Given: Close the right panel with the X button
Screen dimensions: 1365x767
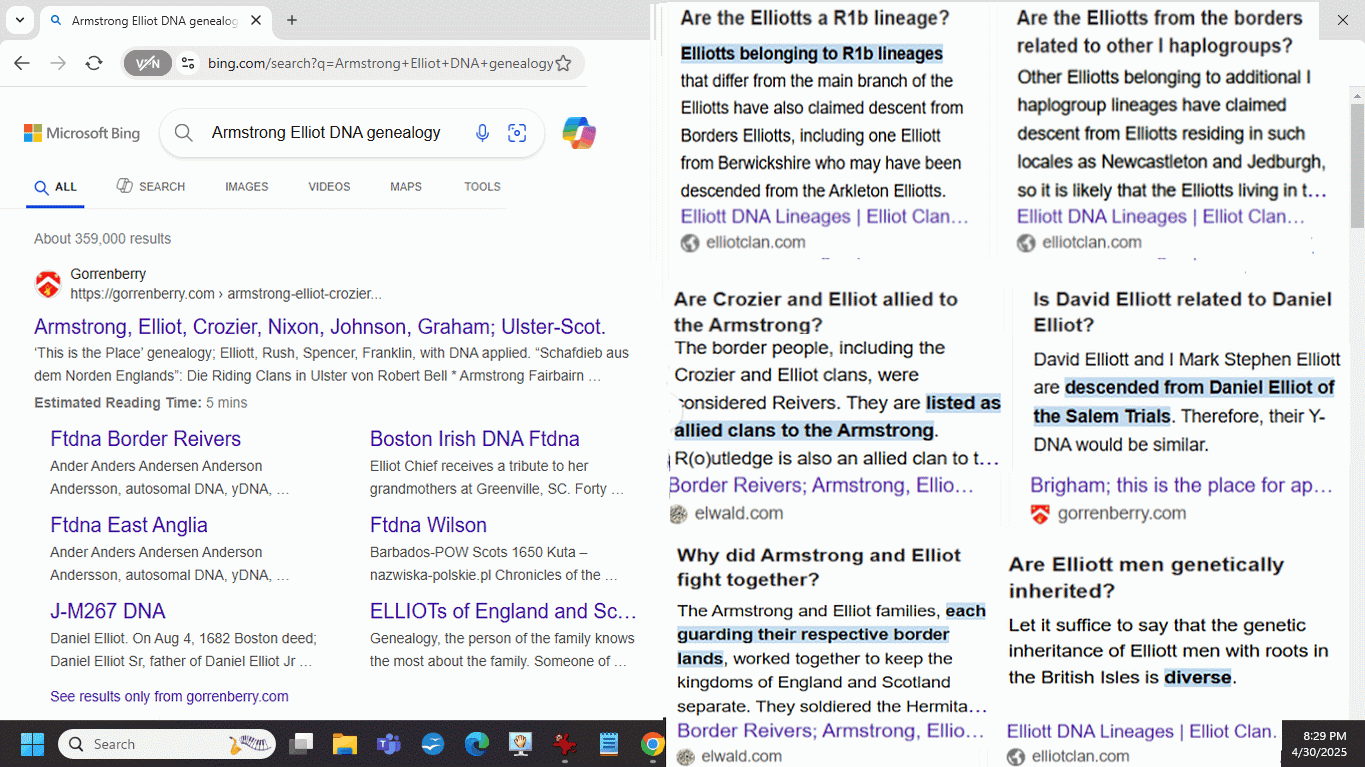Looking at the screenshot, I should coord(1343,20).
